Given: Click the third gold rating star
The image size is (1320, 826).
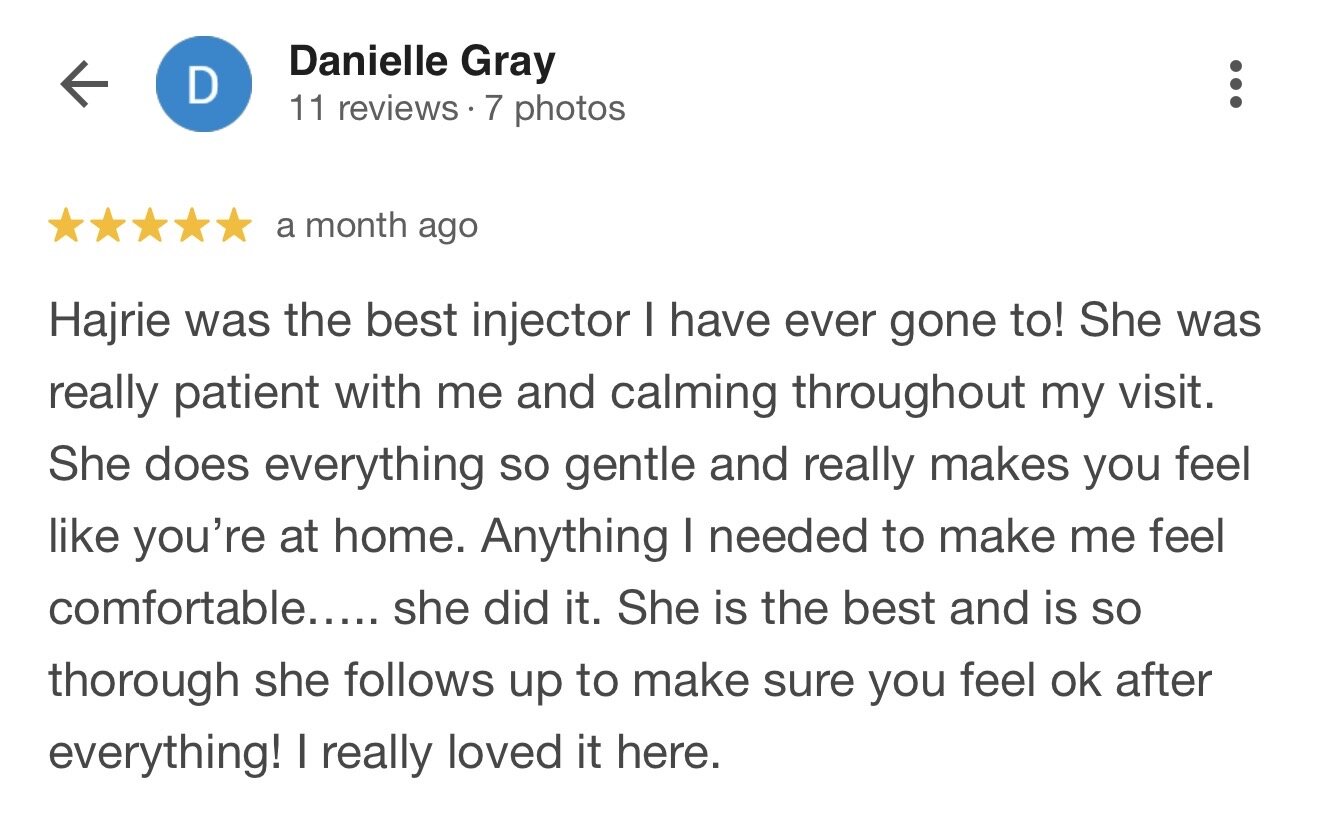Looking at the screenshot, I should [149, 227].
